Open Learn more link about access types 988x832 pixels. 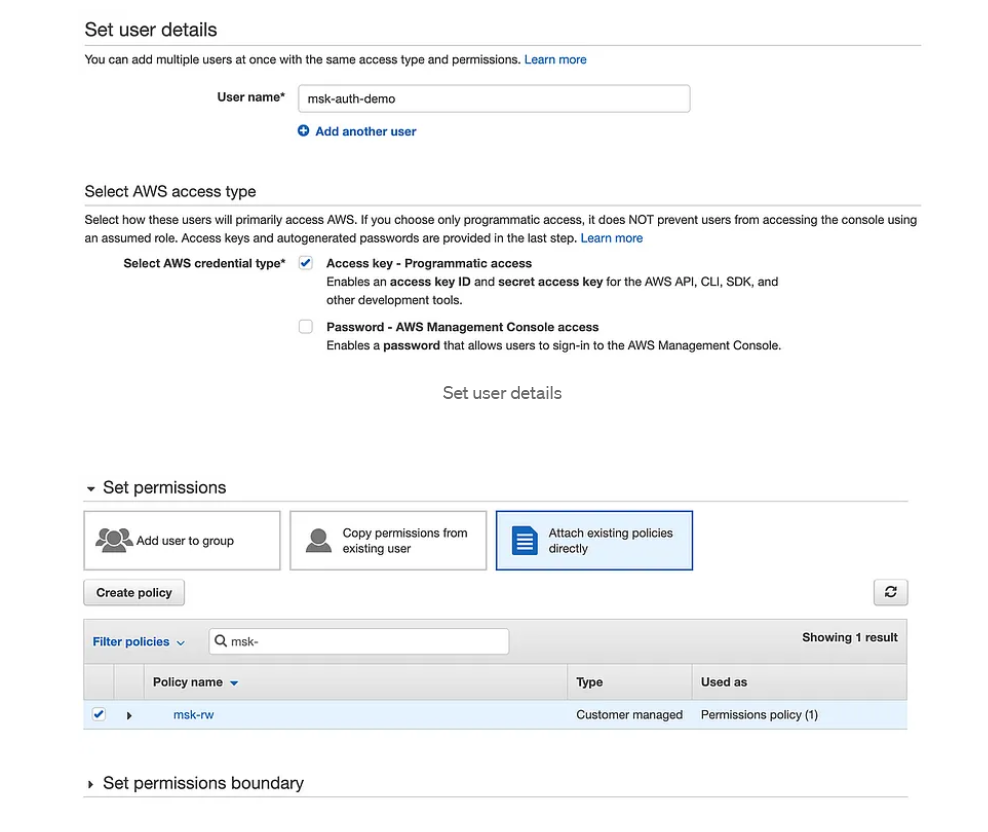click(611, 238)
